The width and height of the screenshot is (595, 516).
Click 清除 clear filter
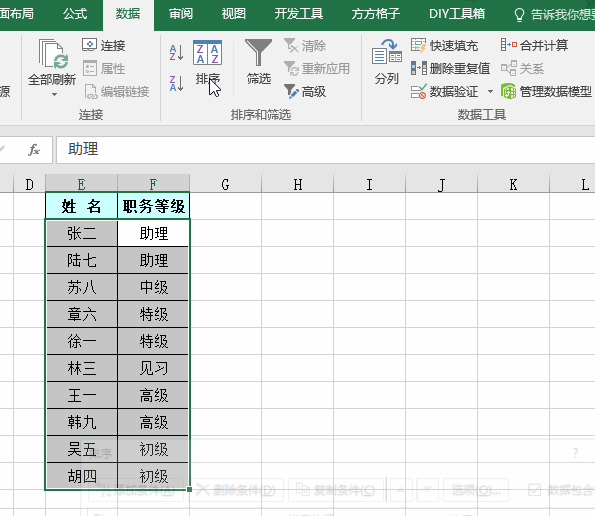(305, 46)
